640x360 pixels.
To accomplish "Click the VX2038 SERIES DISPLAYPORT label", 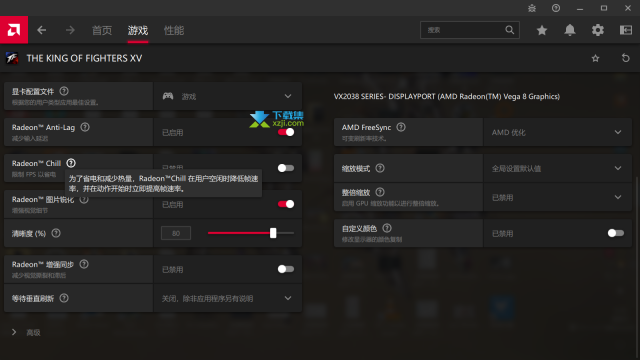I will tap(447, 97).
